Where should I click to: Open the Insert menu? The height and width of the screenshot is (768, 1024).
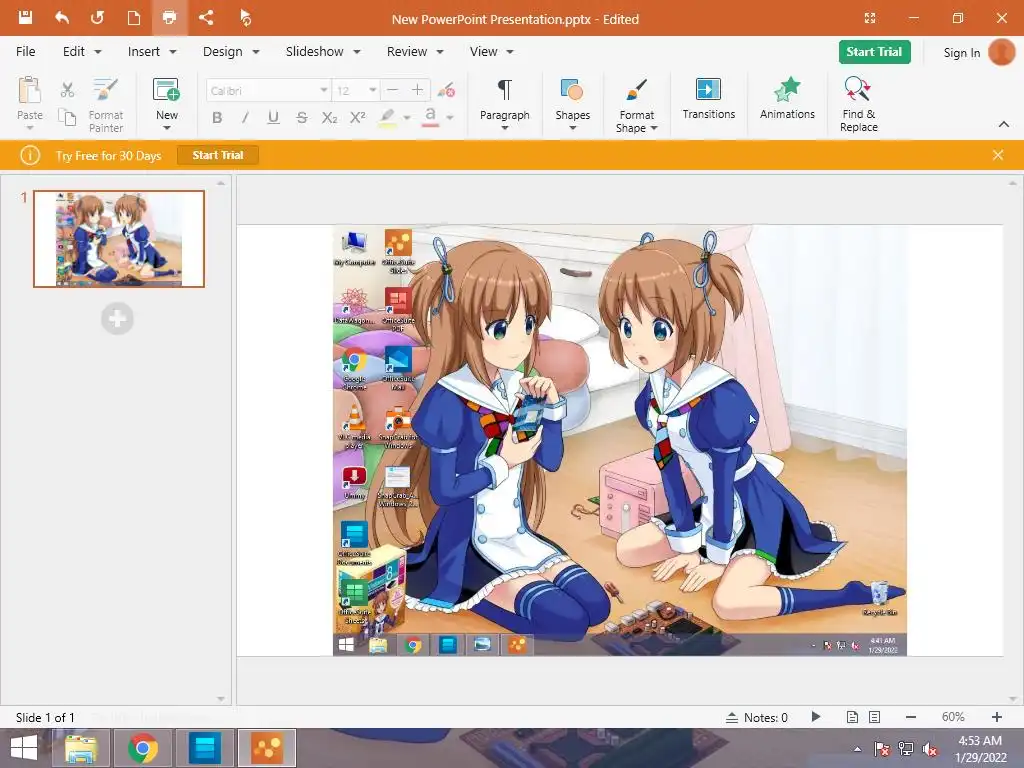click(x=152, y=52)
